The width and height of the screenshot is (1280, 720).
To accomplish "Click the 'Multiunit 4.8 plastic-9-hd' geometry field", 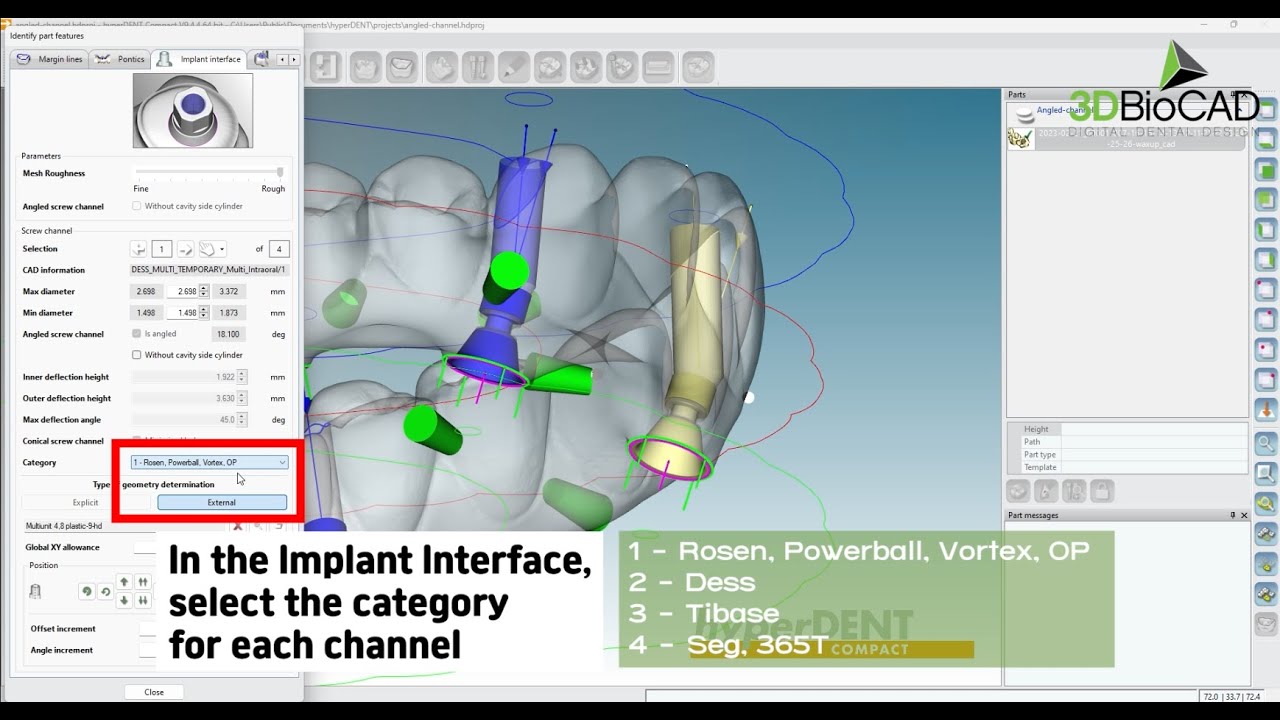I will 125,525.
